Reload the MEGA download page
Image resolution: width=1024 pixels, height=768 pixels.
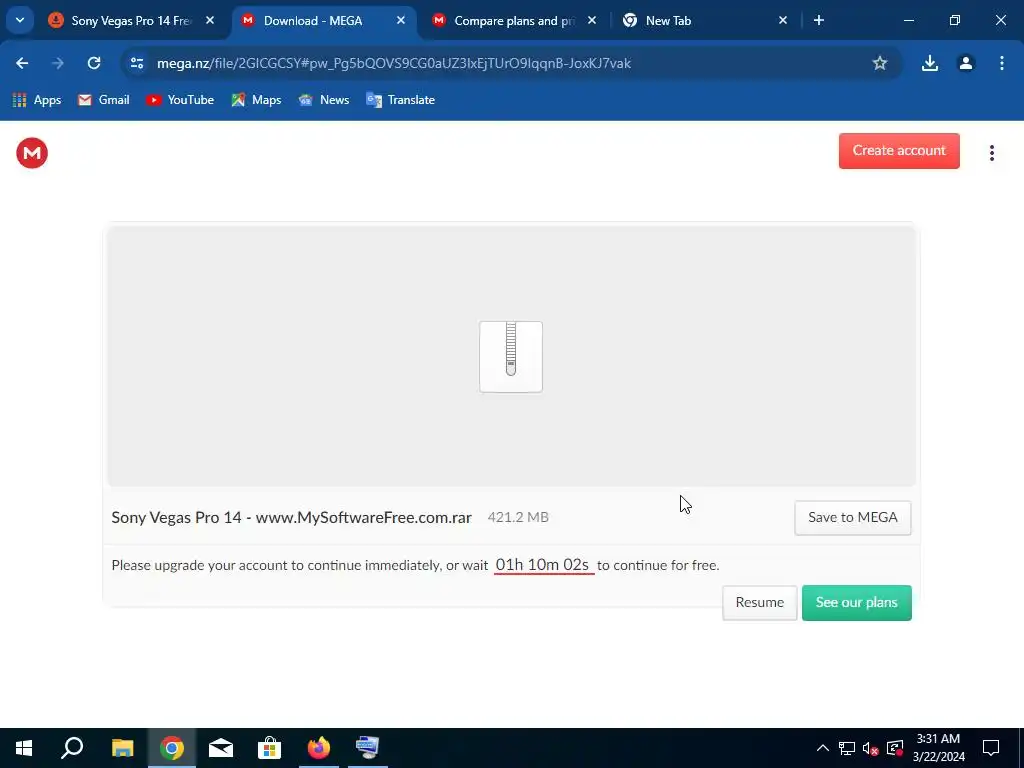[x=94, y=63]
